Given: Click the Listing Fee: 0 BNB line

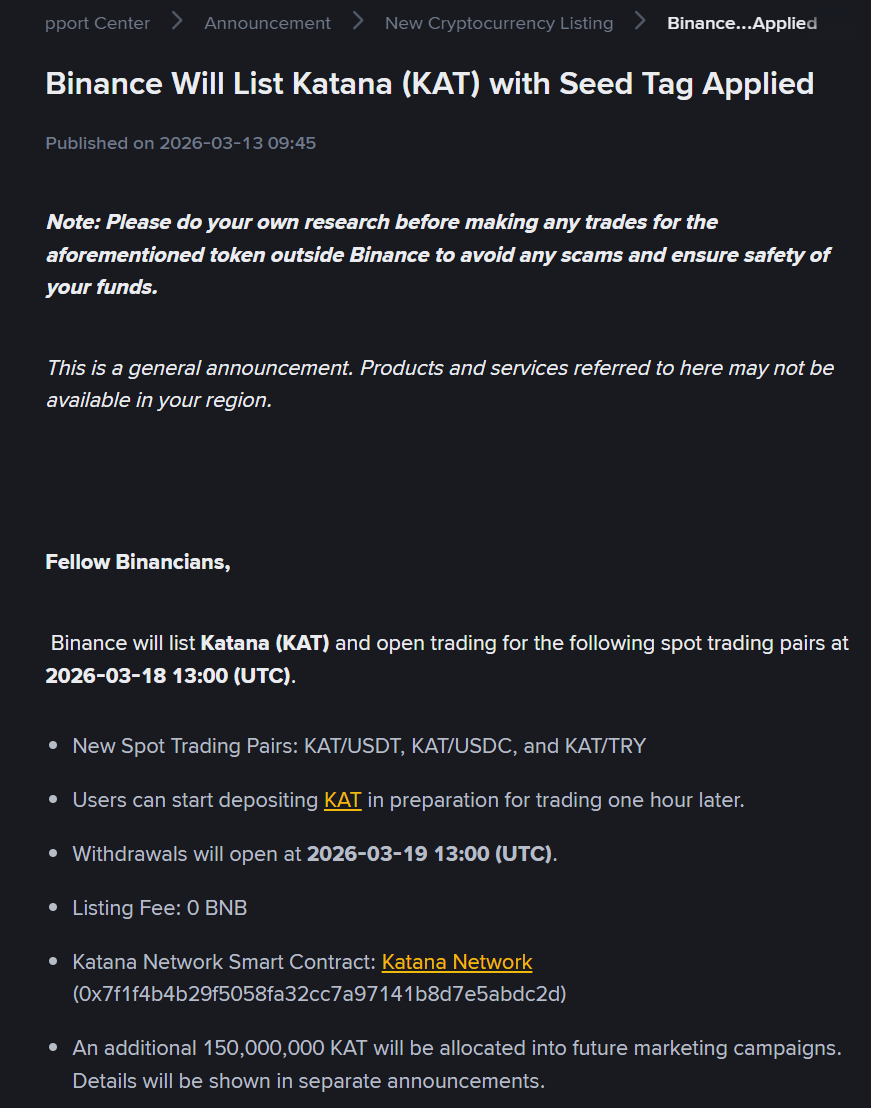Looking at the screenshot, I should pyautogui.click(x=160, y=909).
